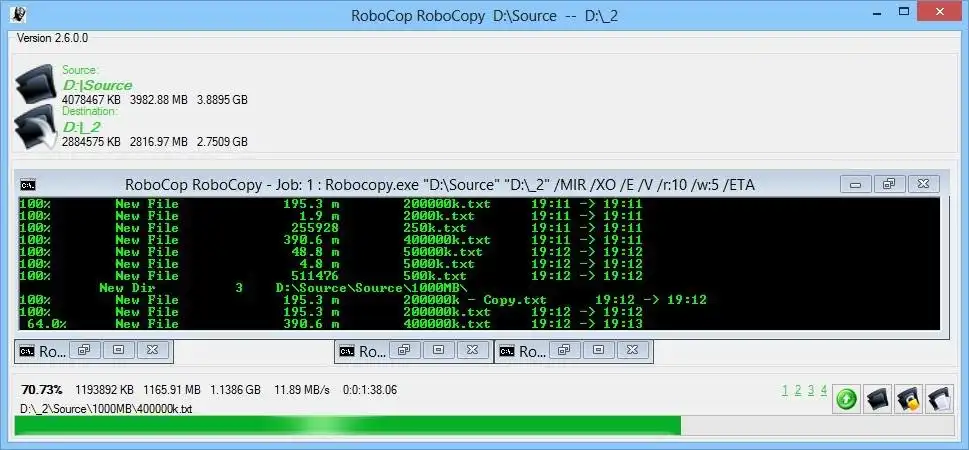Click the console line for 250k.txt
The width and height of the screenshot is (969, 450).
[x=331, y=228]
